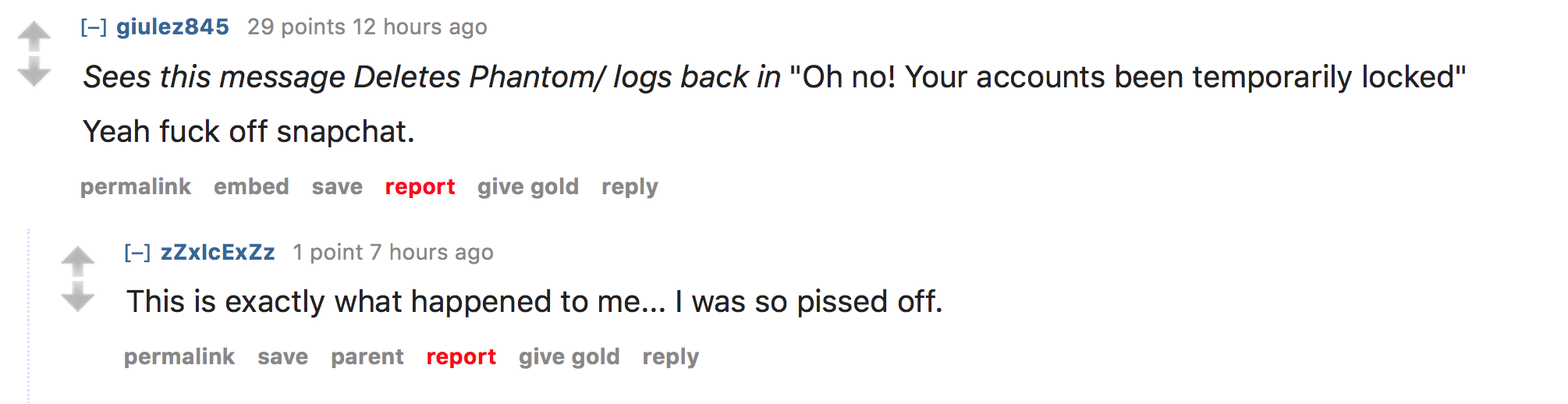Report zZxIcExZz's reply
The image size is (1568, 404).
[461, 357]
